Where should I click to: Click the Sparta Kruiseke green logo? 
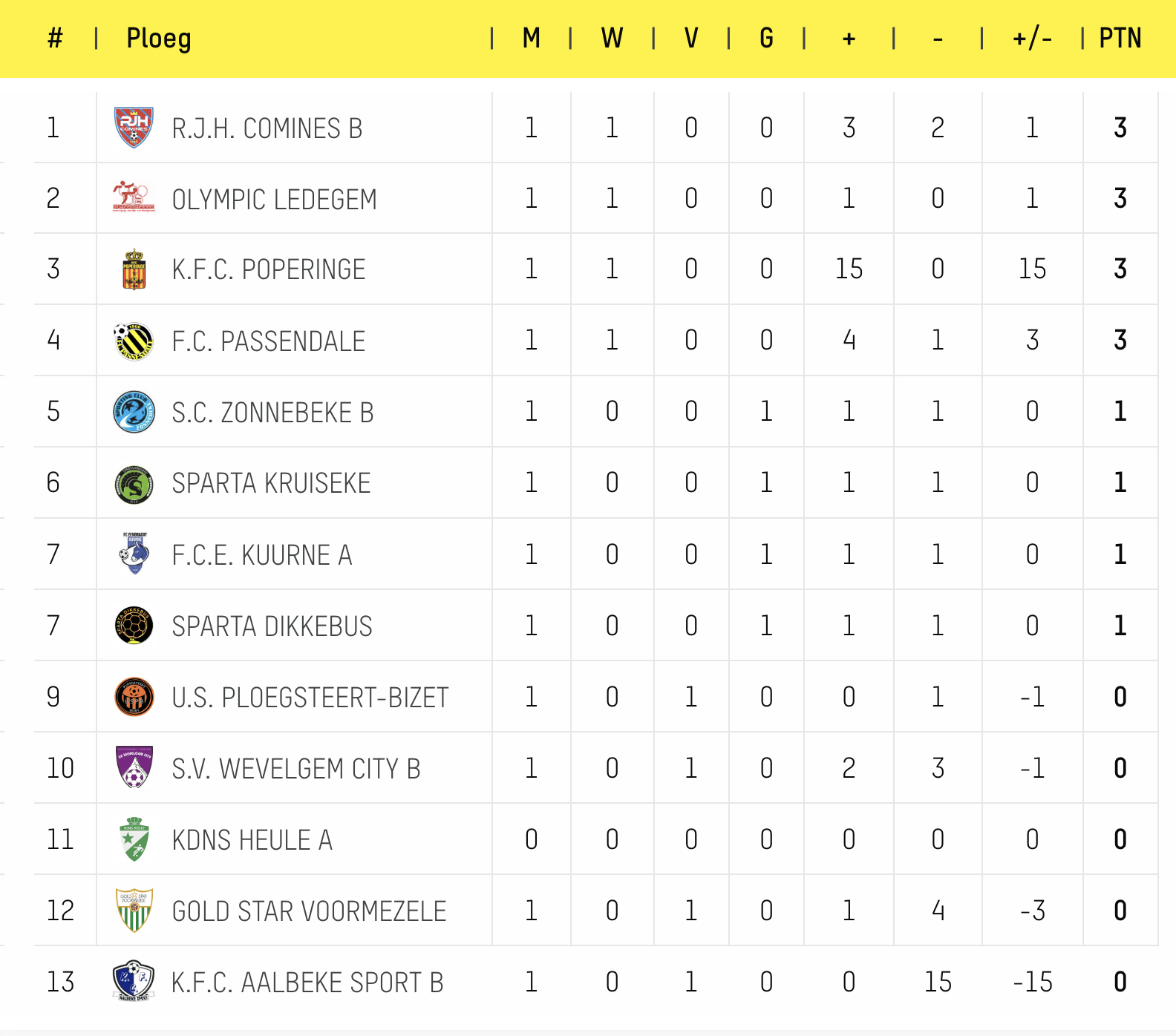pyautogui.click(x=134, y=484)
